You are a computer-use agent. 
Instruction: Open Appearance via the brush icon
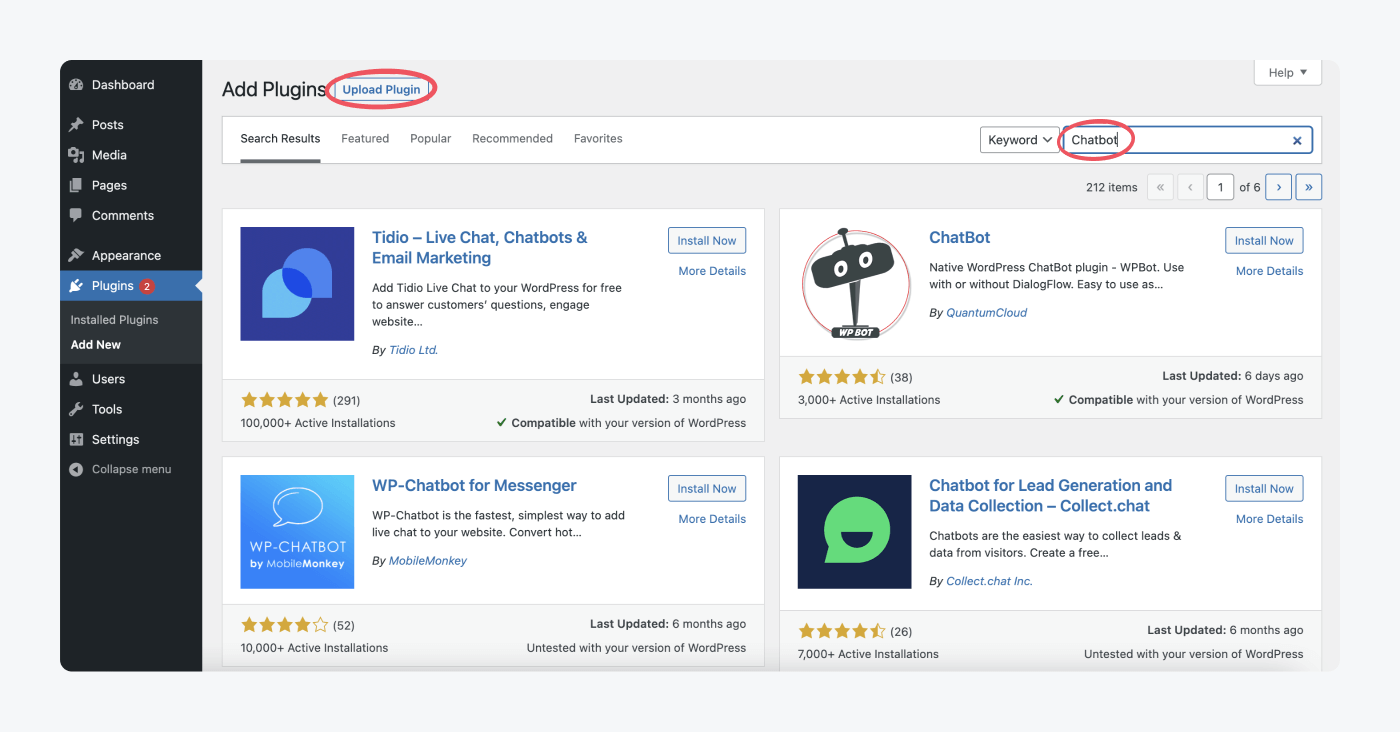click(x=78, y=255)
